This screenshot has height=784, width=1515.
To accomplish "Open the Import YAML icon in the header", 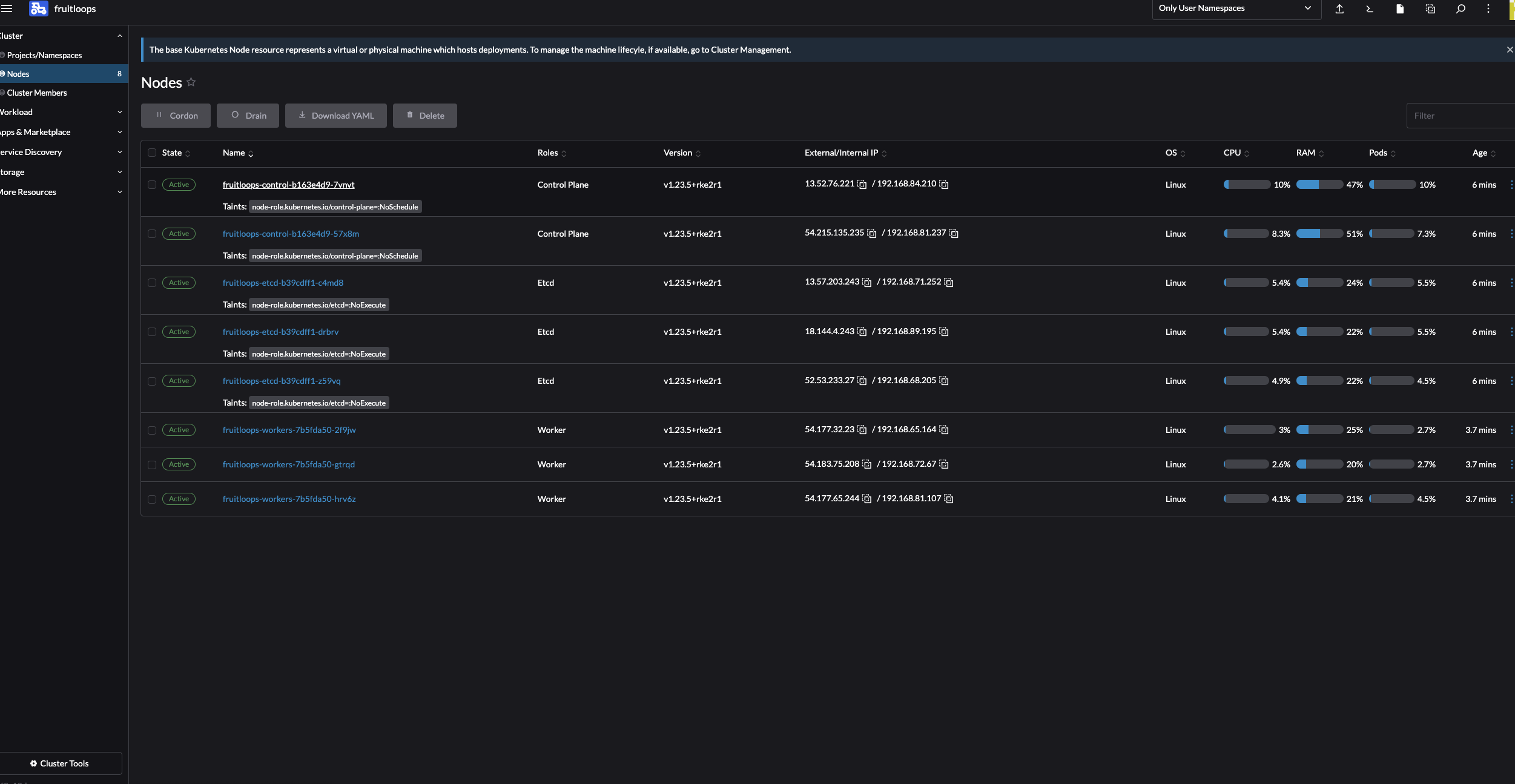I will tap(1339, 9).
